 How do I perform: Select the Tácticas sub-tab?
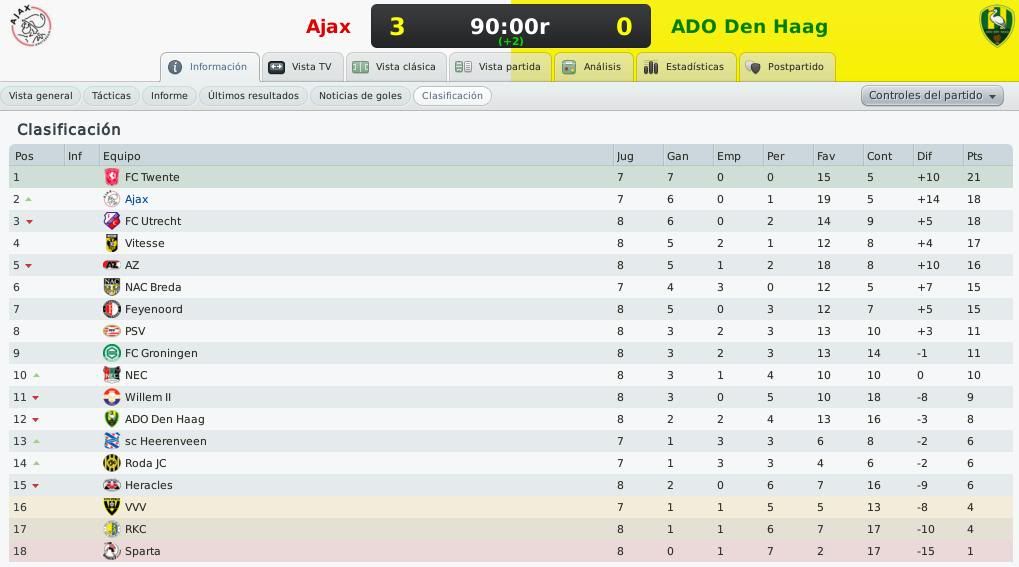tap(111, 96)
